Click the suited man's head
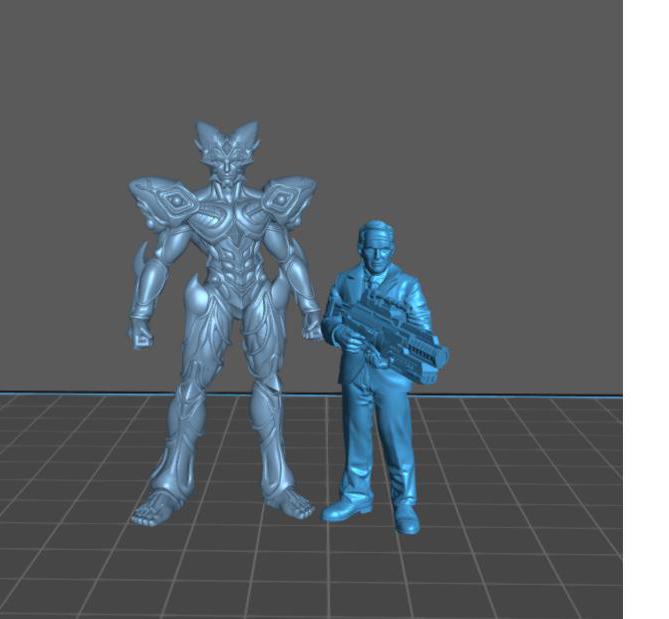Screen dimensions: 669x619 376,245
